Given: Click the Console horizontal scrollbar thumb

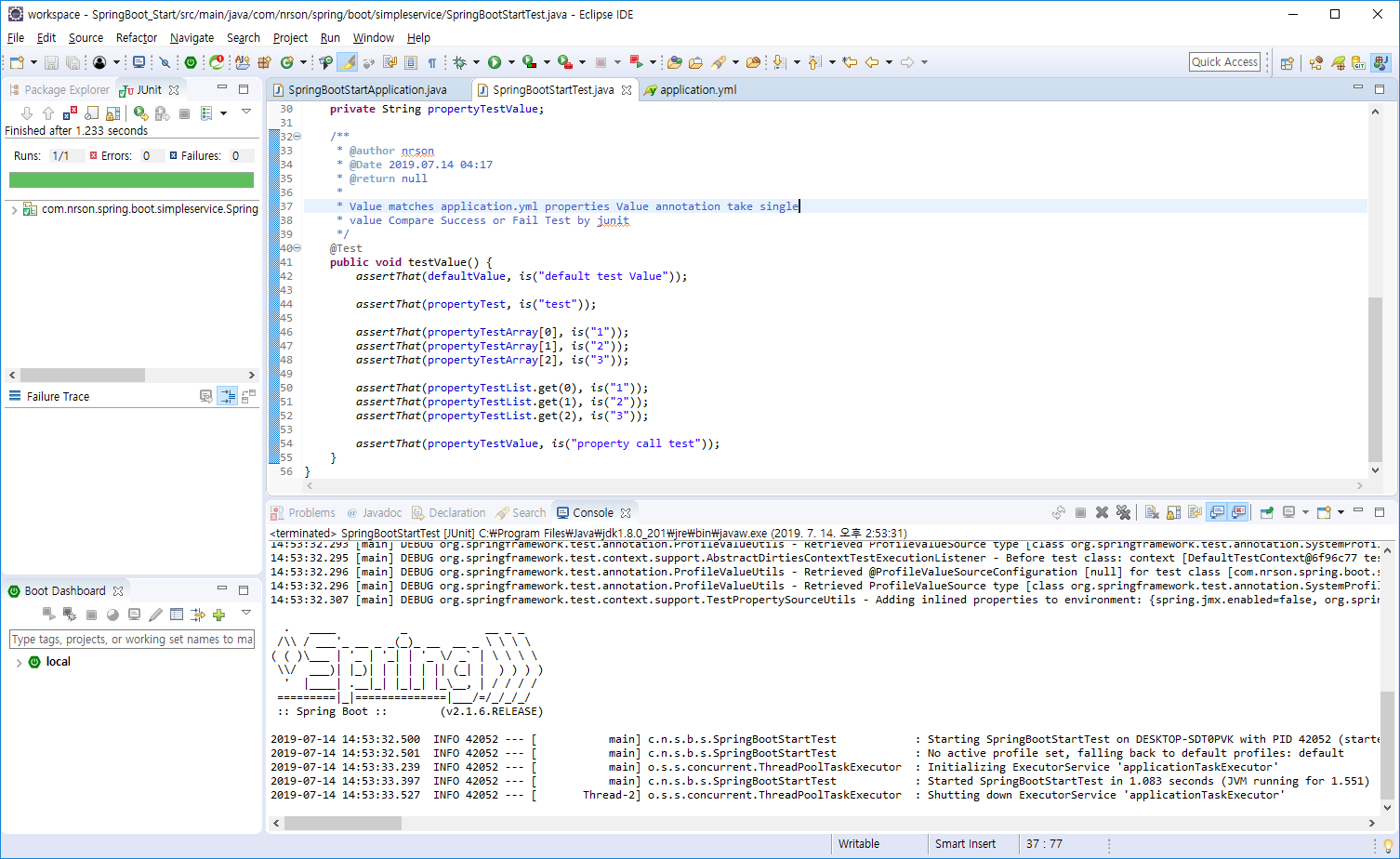Looking at the screenshot, I should [343, 824].
